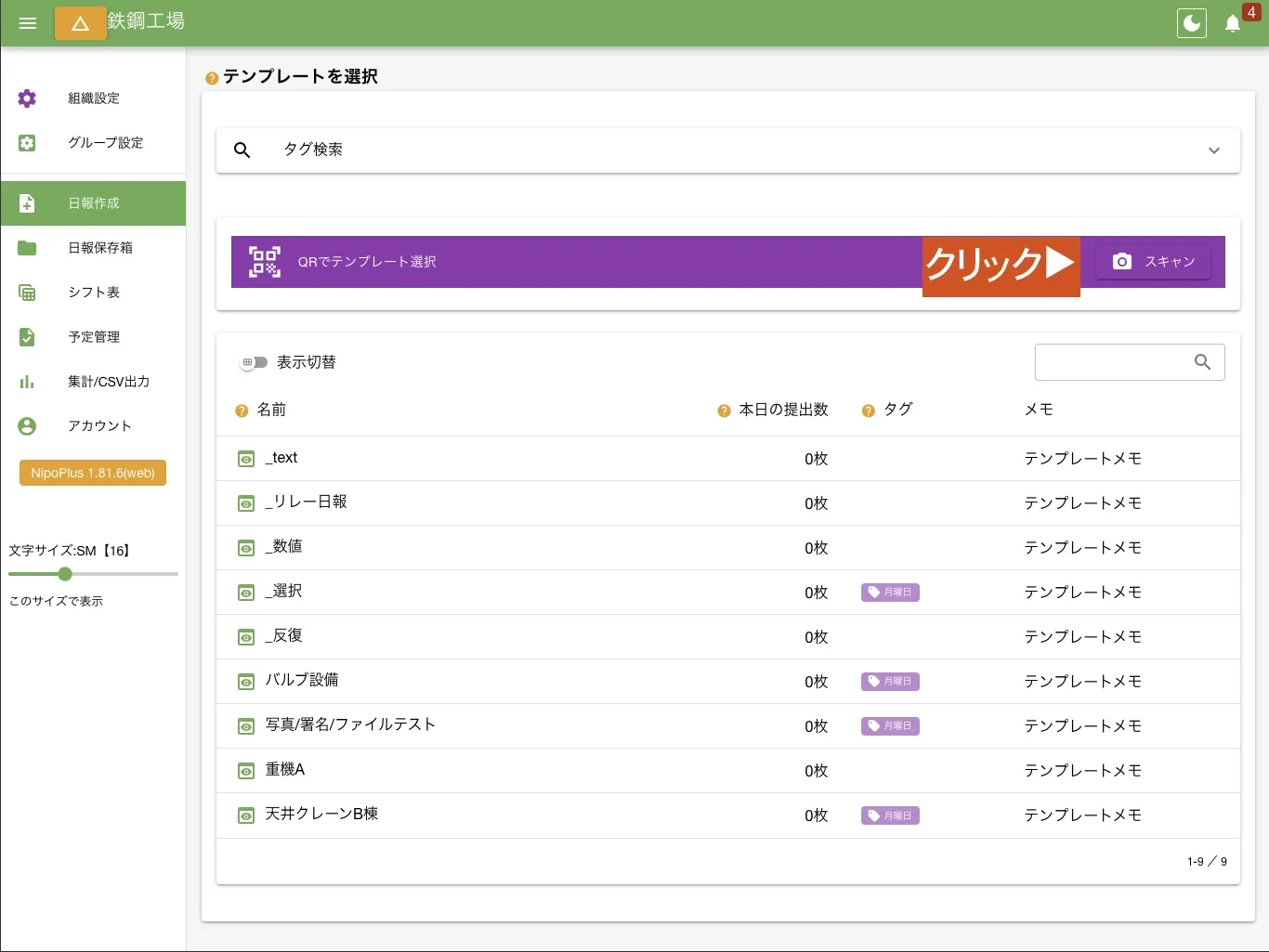This screenshot has height=952, width=1269.
Task: Click the NipoPlus 1.81.6(web) version button
Action: coord(93,473)
